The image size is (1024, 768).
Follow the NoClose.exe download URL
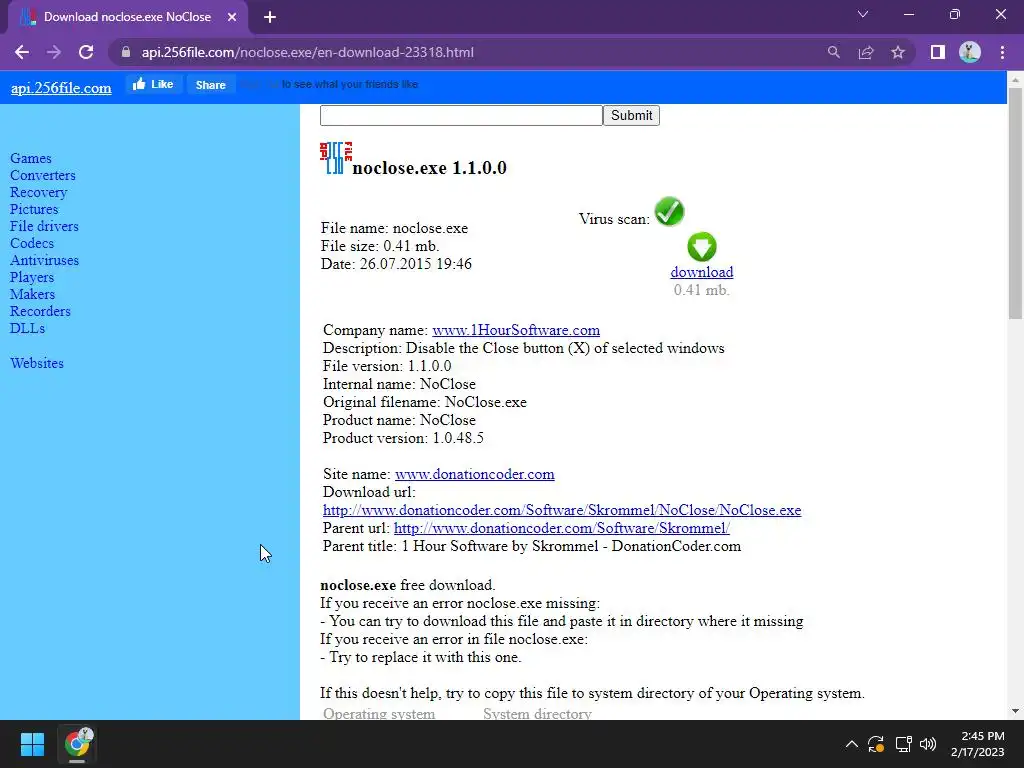(x=562, y=510)
